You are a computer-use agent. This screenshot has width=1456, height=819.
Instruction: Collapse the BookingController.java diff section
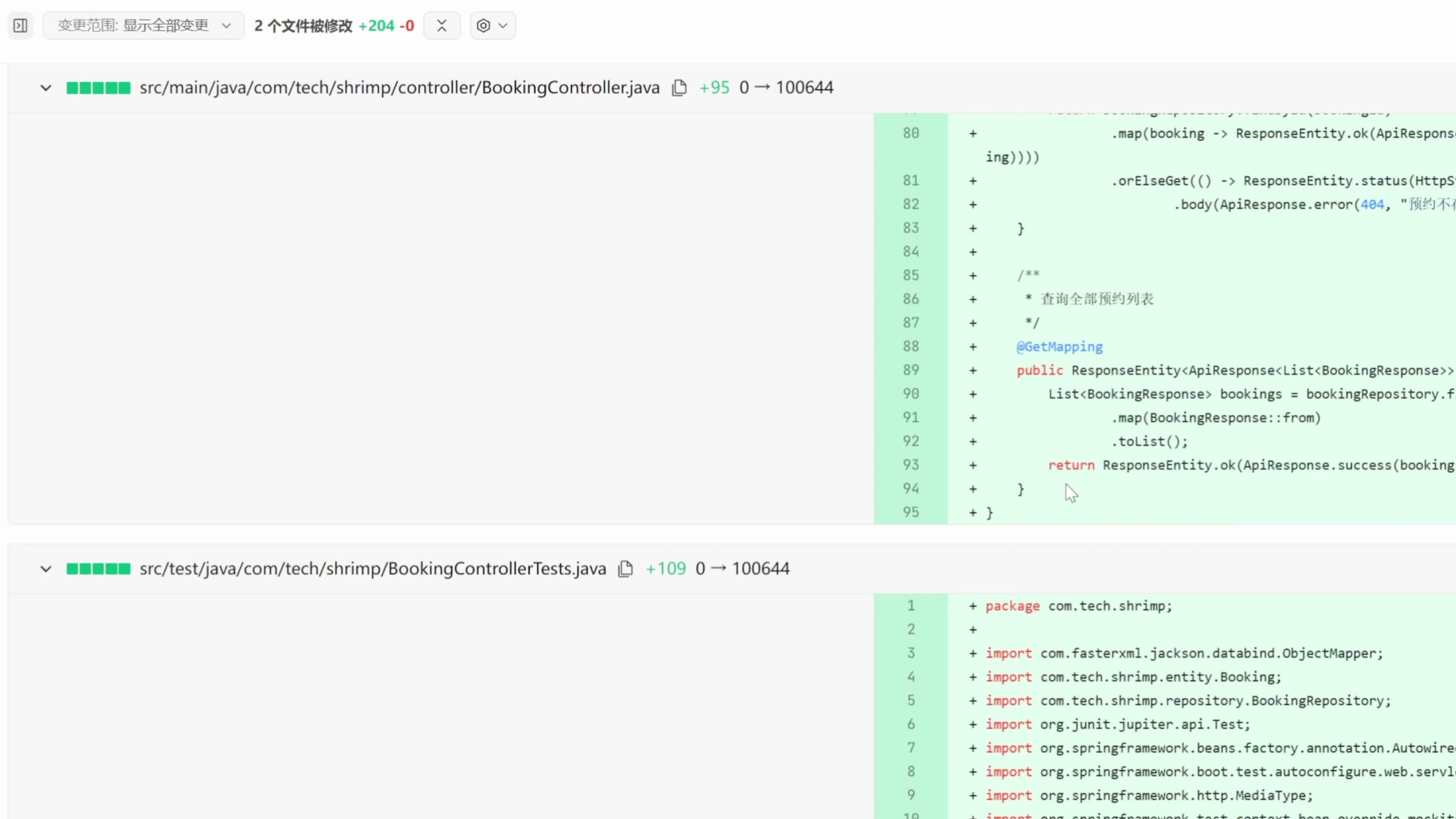46,88
